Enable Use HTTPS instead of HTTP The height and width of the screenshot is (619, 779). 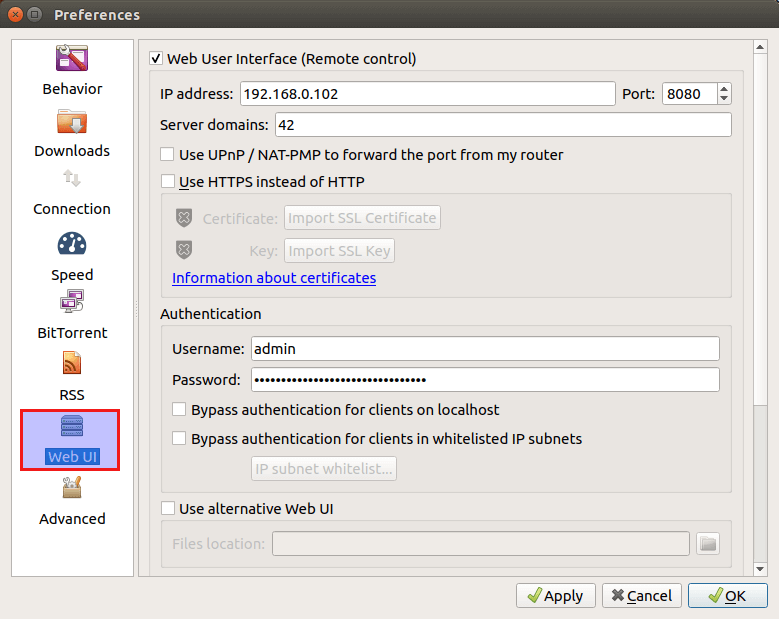pos(168,182)
